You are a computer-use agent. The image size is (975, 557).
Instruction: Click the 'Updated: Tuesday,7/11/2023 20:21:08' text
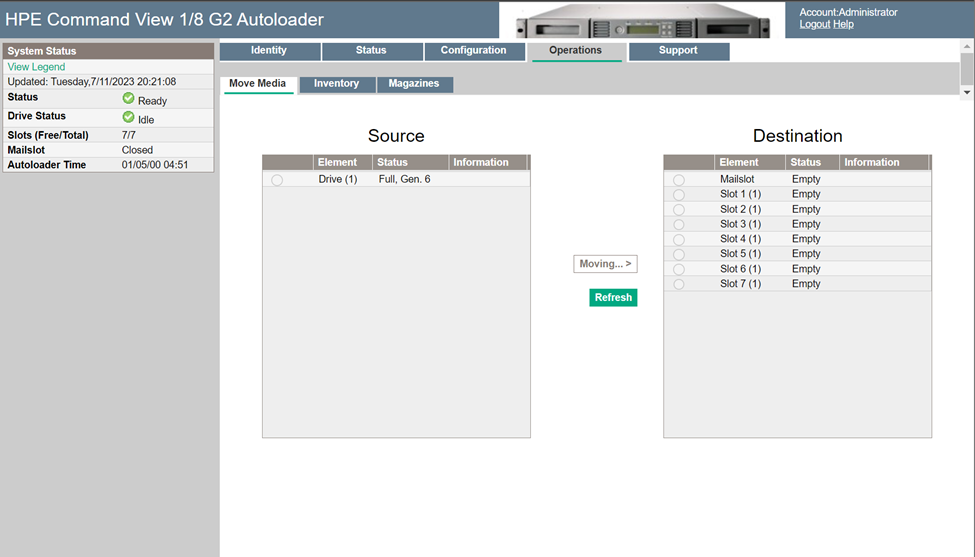(91, 81)
